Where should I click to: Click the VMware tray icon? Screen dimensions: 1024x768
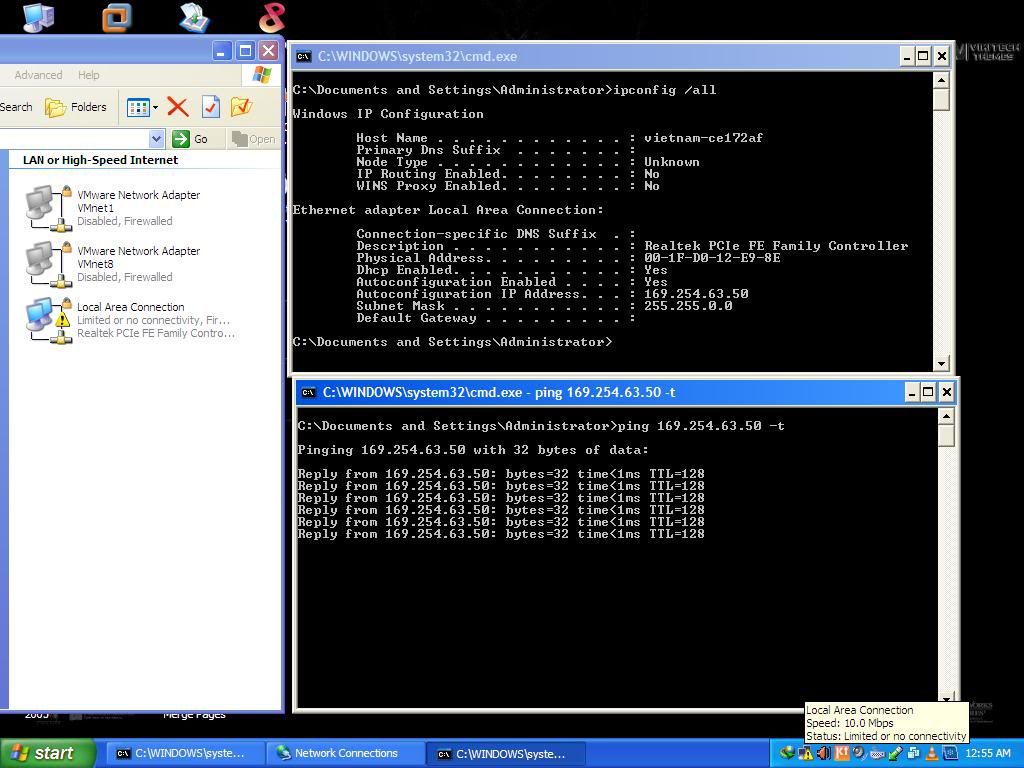tap(914, 753)
